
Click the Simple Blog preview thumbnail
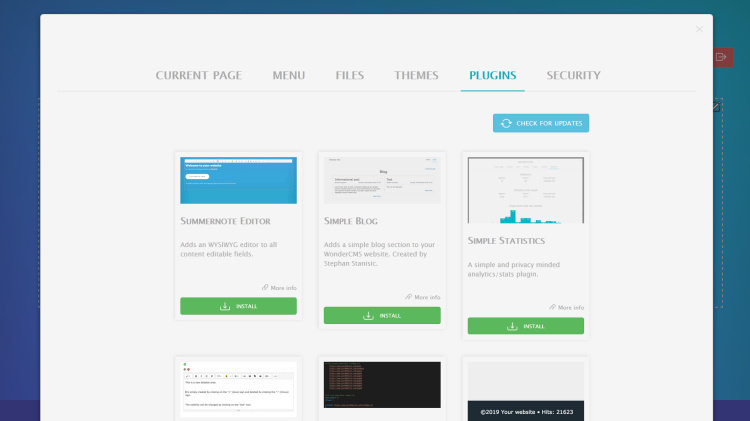pos(382,180)
